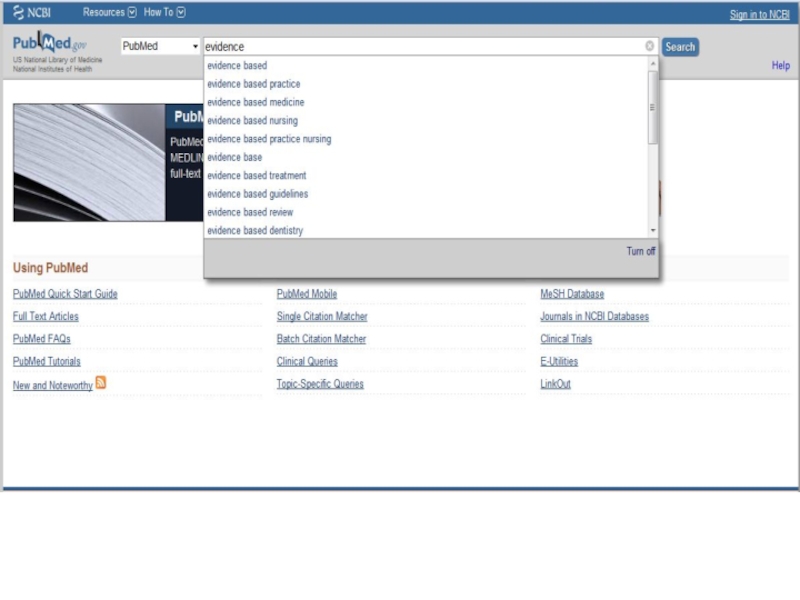Select 'evidence based medicine' suggestion
This screenshot has width=800, height=600.
256,102
